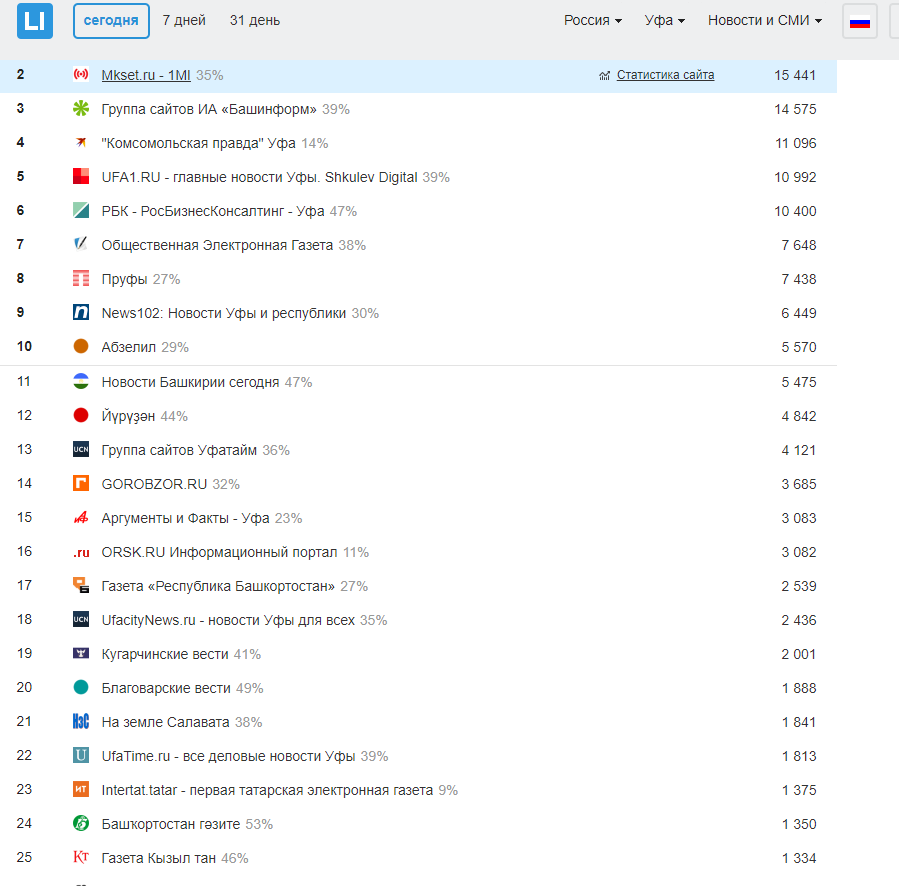Click the GOROBZOR.RU orange favicon
Image resolution: width=899 pixels, height=886 pixels.
point(81,484)
